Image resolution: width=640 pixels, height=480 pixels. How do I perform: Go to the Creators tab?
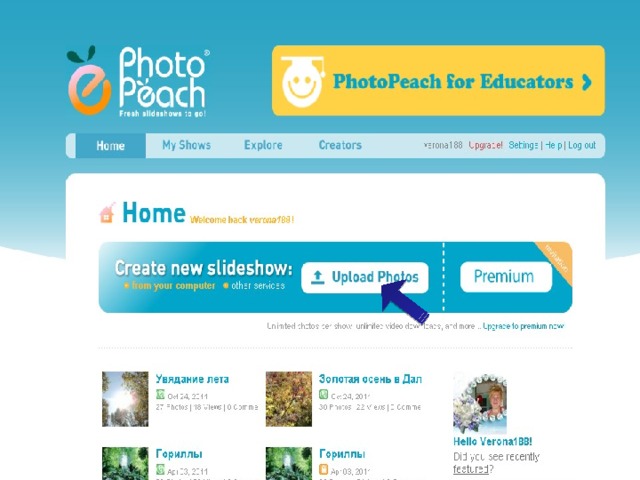(x=340, y=145)
